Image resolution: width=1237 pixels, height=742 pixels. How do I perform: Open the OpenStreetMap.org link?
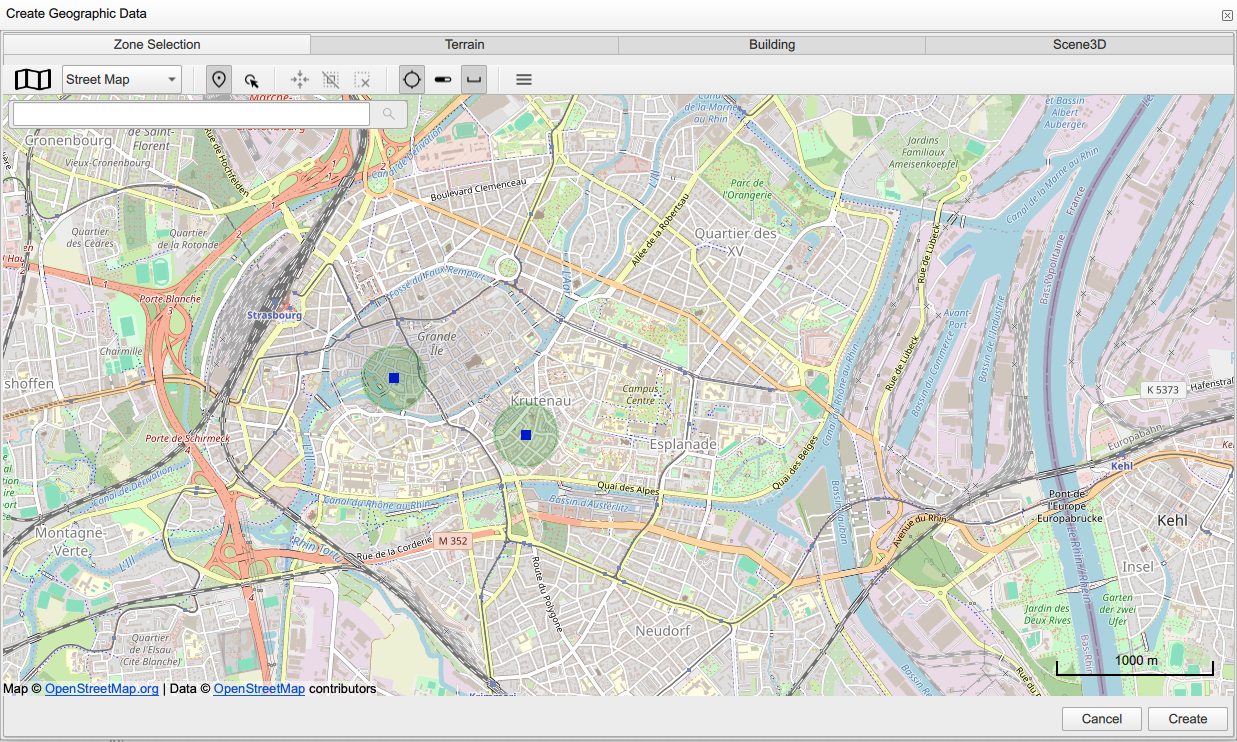101,689
